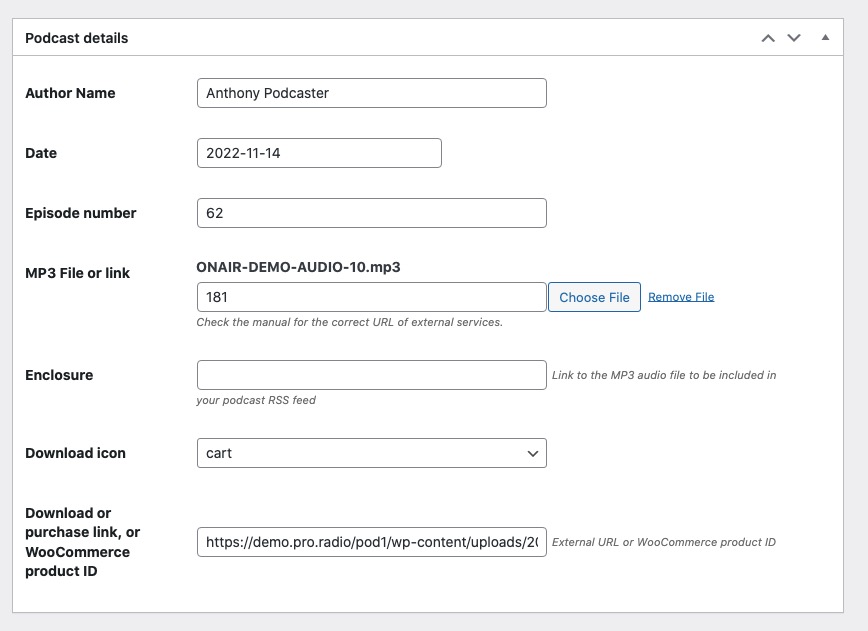
Task: Click the Choose File button
Action: click(x=594, y=297)
